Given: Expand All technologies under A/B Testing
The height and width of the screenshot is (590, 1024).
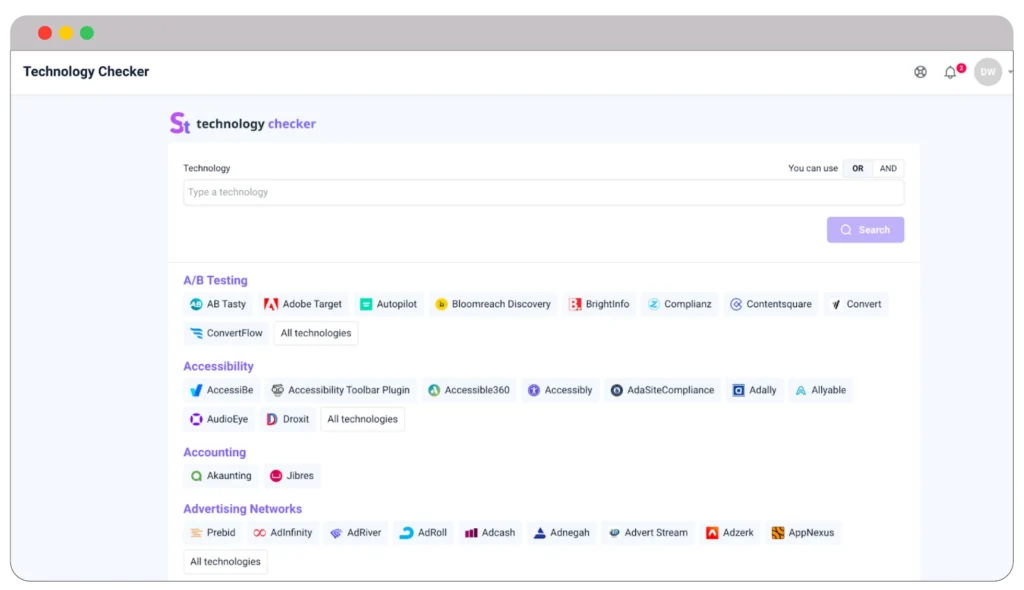Looking at the screenshot, I should point(316,333).
